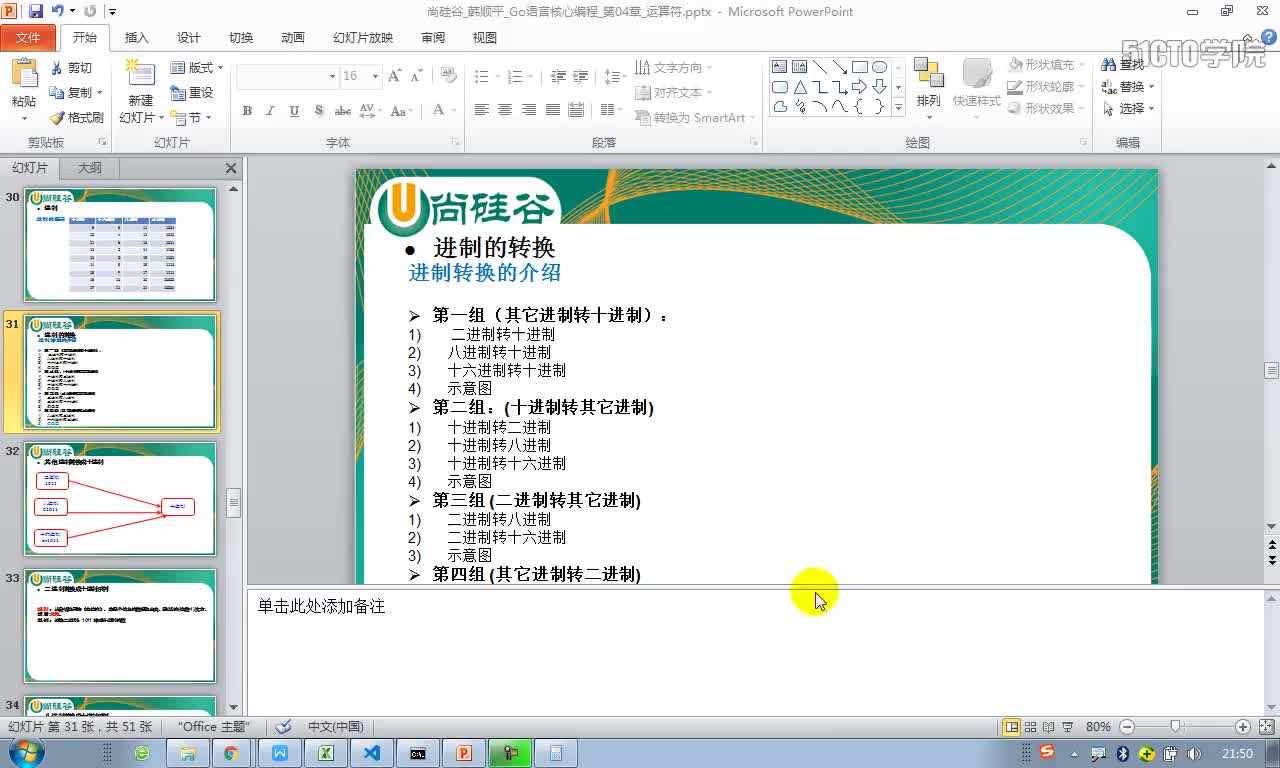This screenshot has width=1280, height=768.
Task: Zoom out using the minus button
Action: tap(1127, 727)
